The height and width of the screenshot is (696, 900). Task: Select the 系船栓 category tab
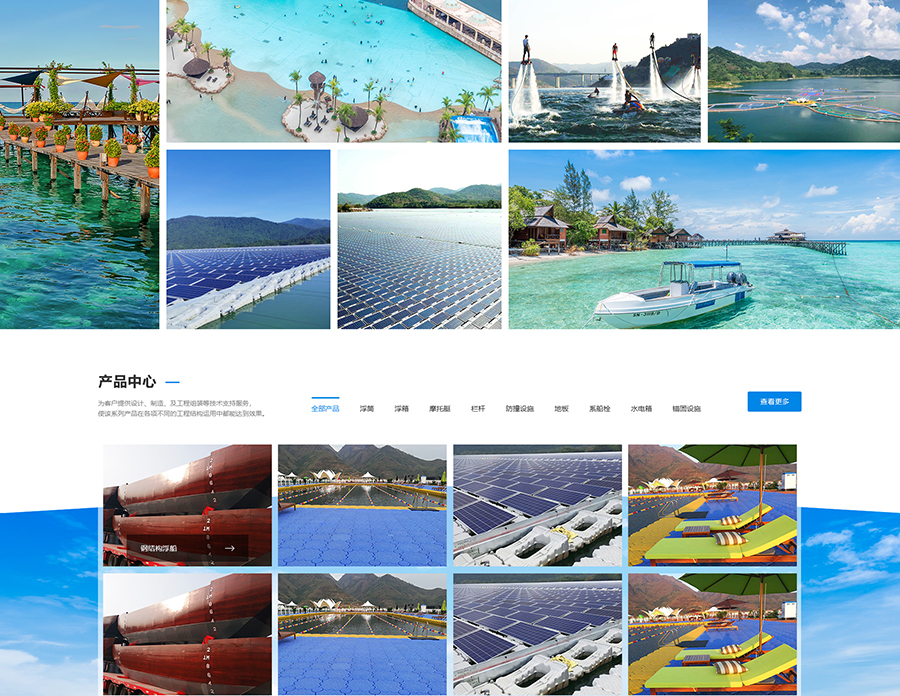pos(600,409)
